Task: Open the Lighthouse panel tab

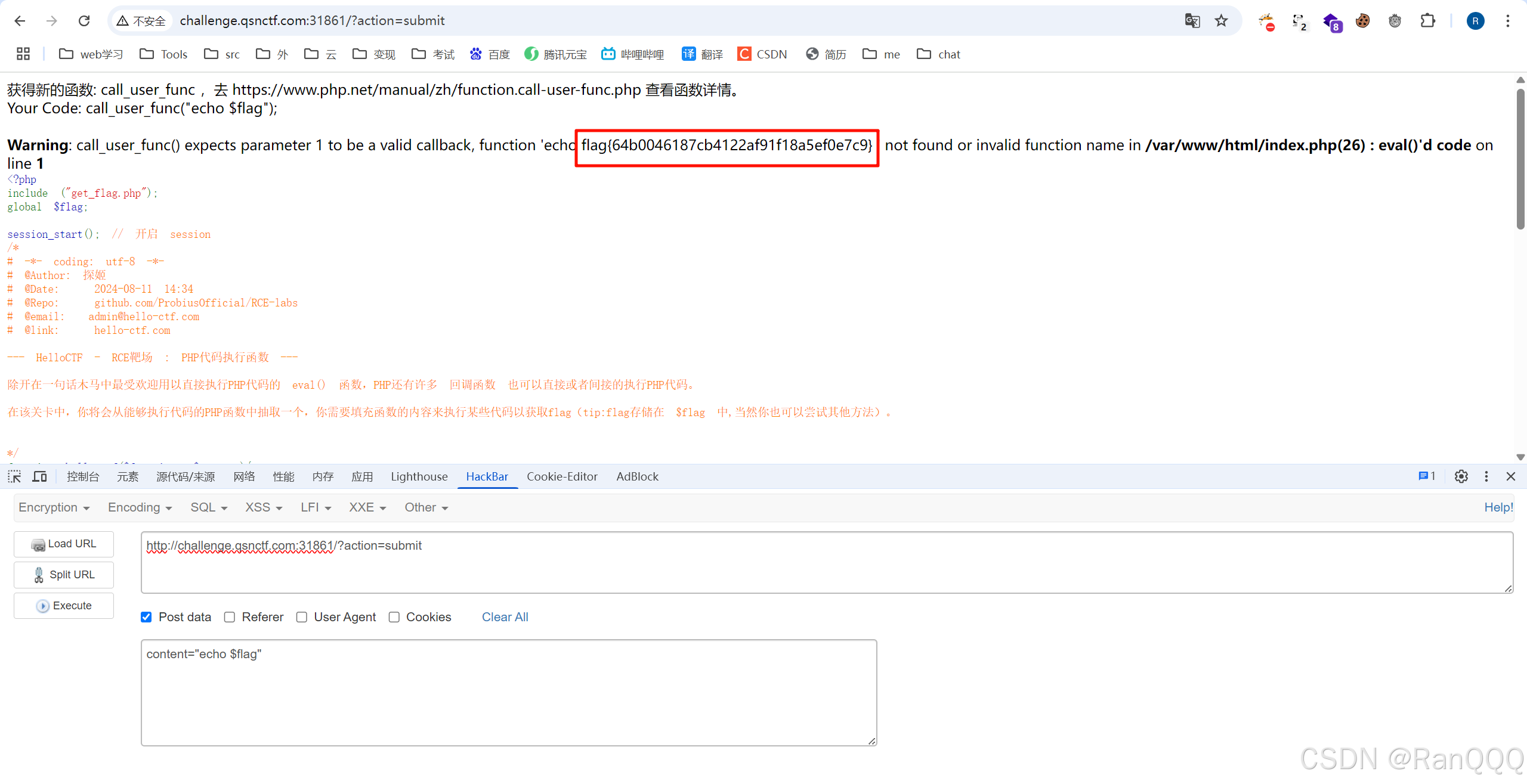Action: tap(419, 476)
